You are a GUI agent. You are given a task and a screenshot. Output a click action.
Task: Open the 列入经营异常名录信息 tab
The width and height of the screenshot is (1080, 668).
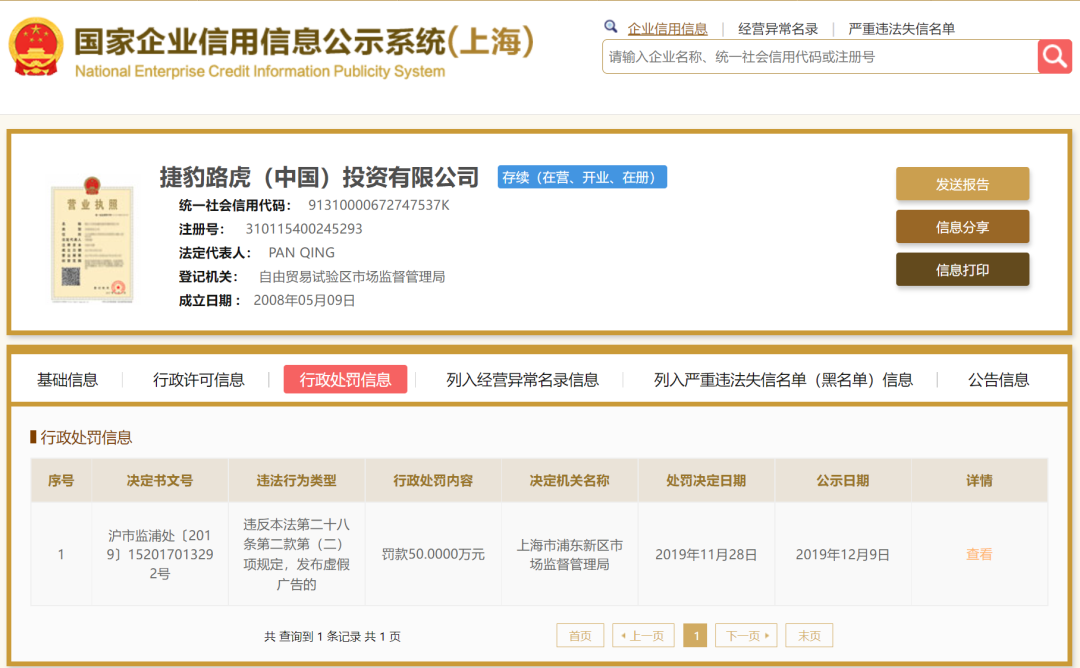tap(522, 379)
